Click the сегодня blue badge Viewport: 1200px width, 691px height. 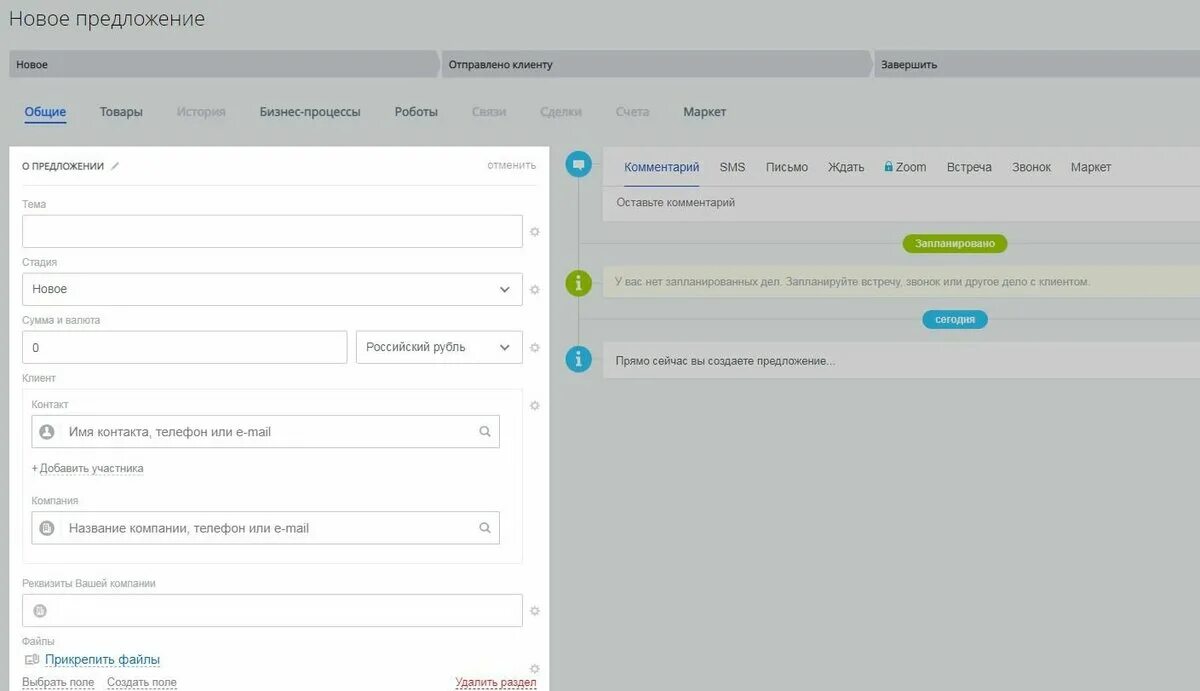pyautogui.click(x=955, y=319)
